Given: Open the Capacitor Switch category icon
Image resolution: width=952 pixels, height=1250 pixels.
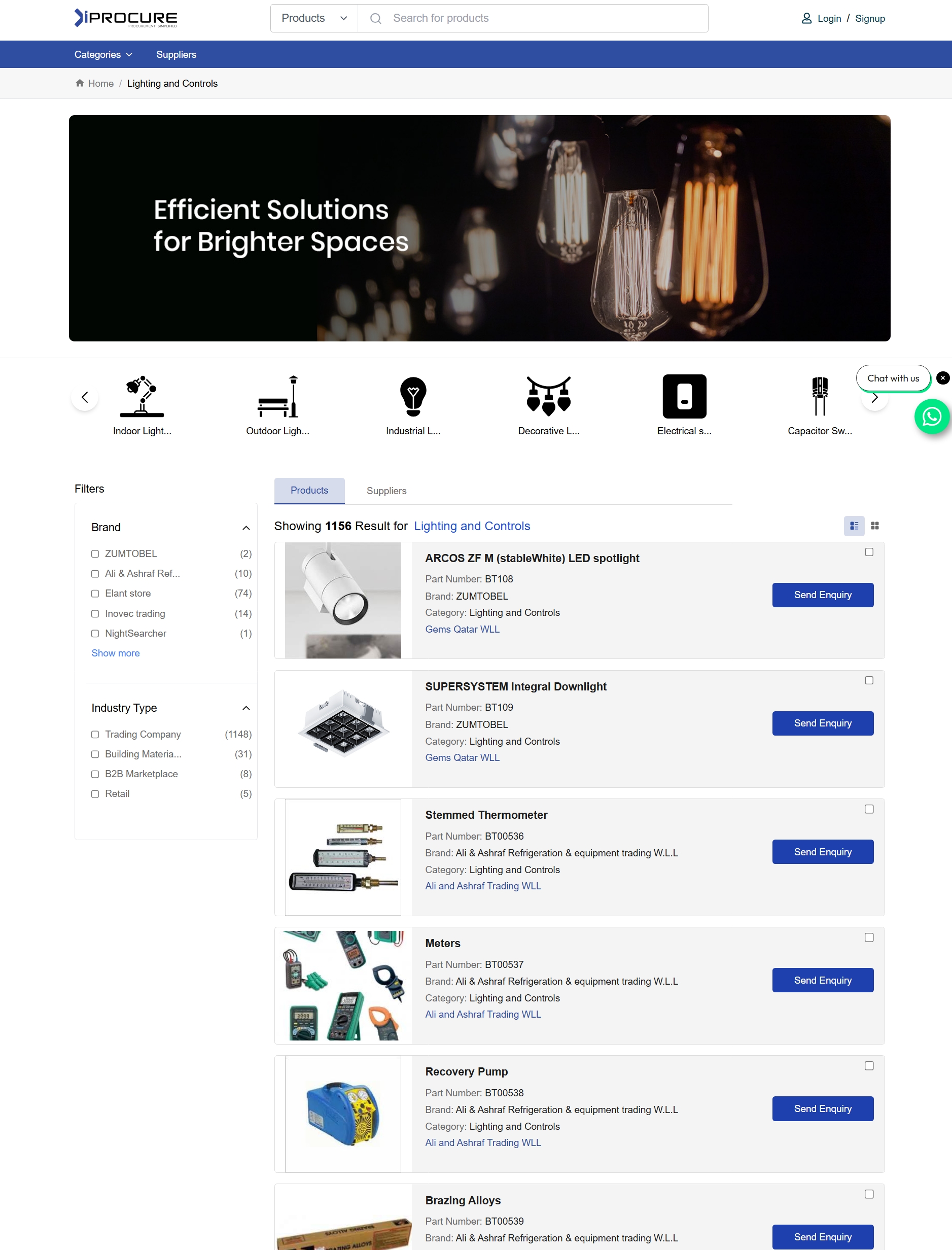Looking at the screenshot, I should (820, 396).
